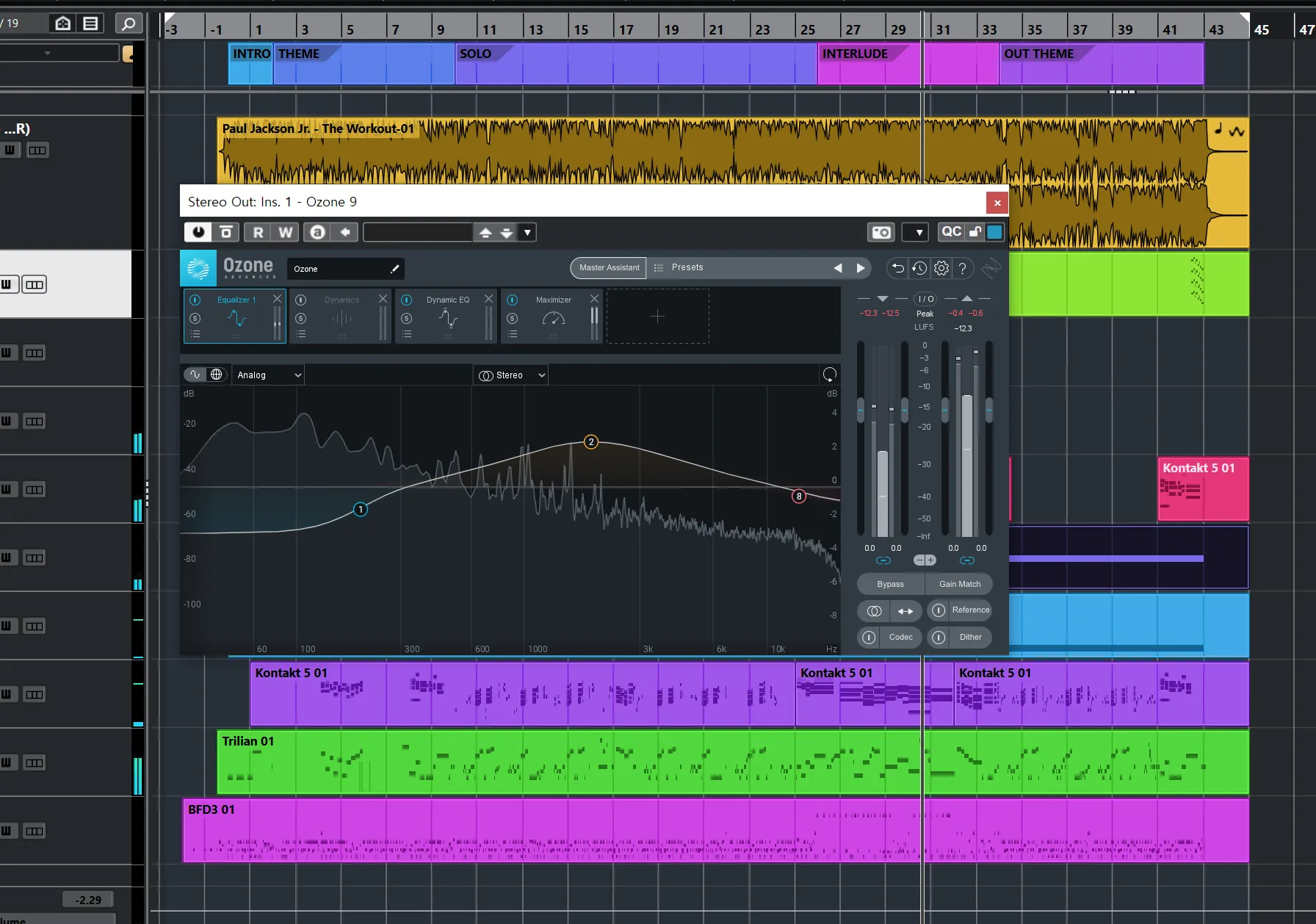This screenshot has height=924, width=1316.
Task: Click the input gain slider handle
Action: (x=861, y=409)
